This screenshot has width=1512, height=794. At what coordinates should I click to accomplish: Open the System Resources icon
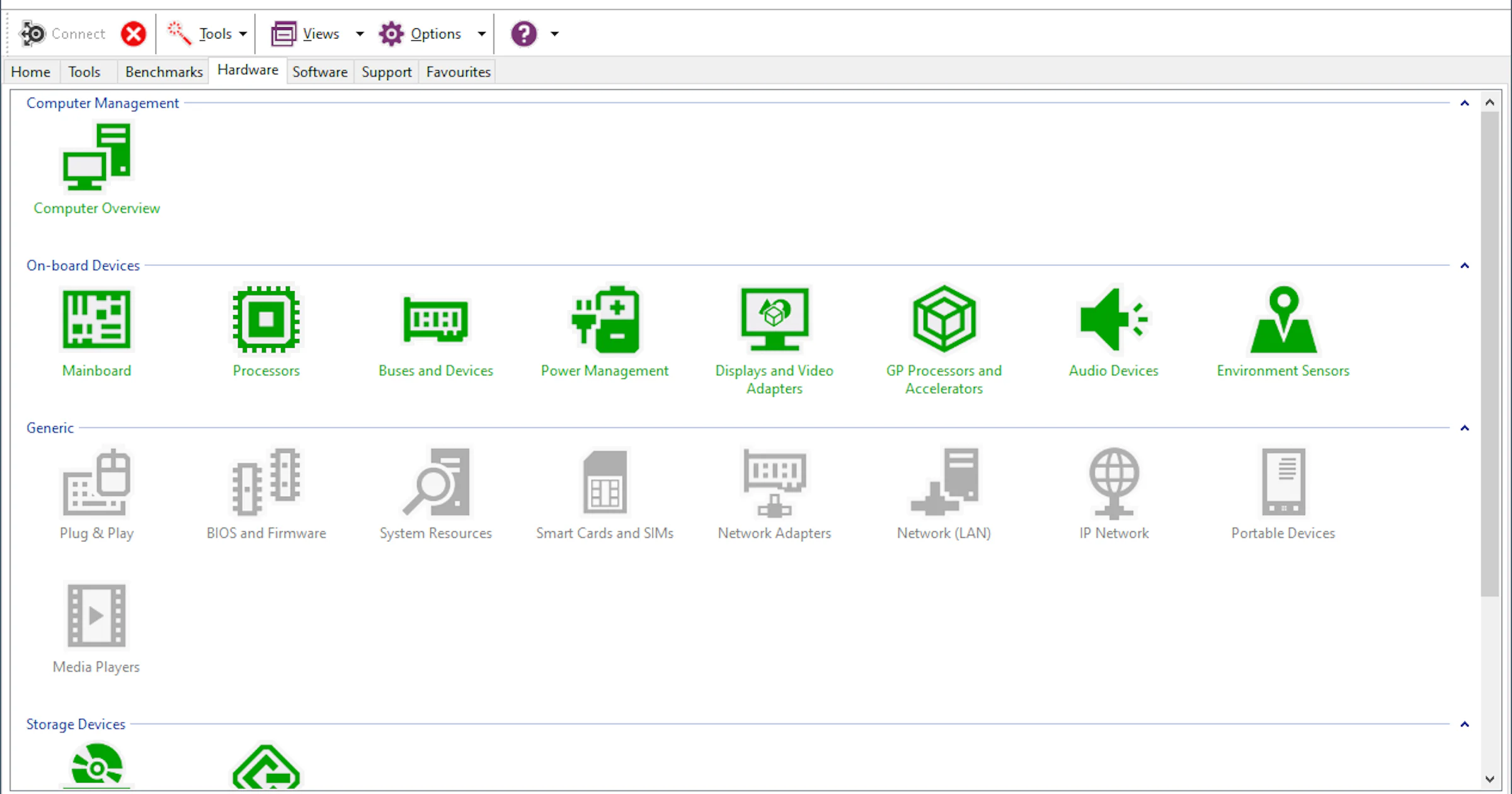435,482
